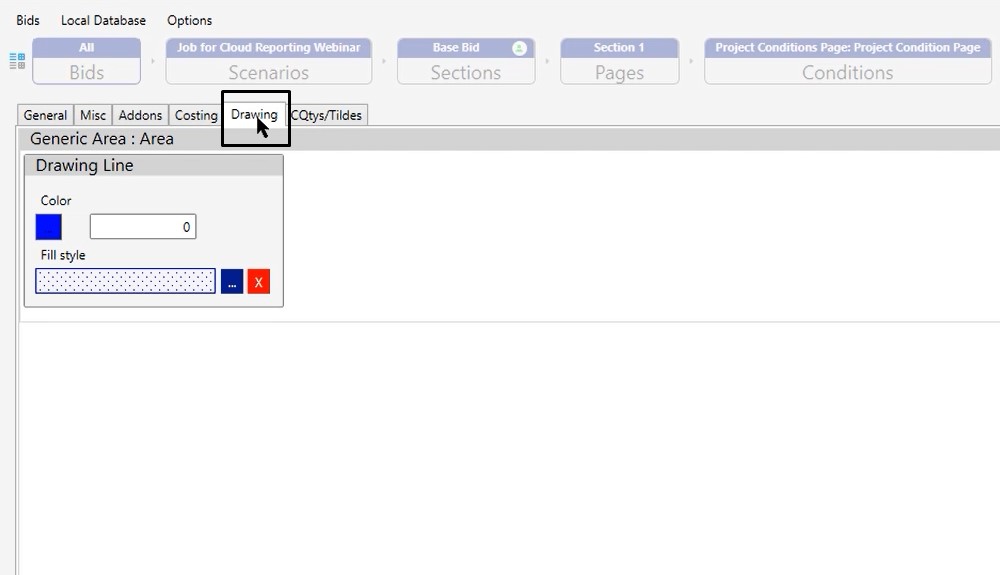1000x575 pixels.
Task: Click the Color numeric field showing 0
Action: 143,227
